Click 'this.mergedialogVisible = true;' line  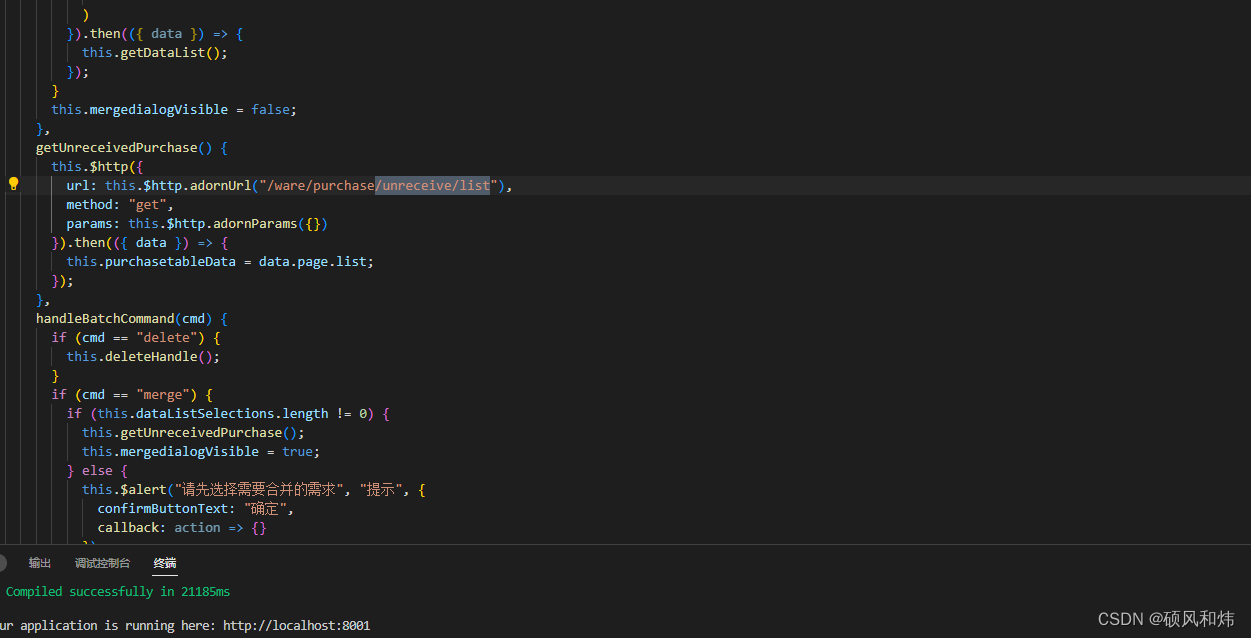pyautogui.click(x=201, y=452)
